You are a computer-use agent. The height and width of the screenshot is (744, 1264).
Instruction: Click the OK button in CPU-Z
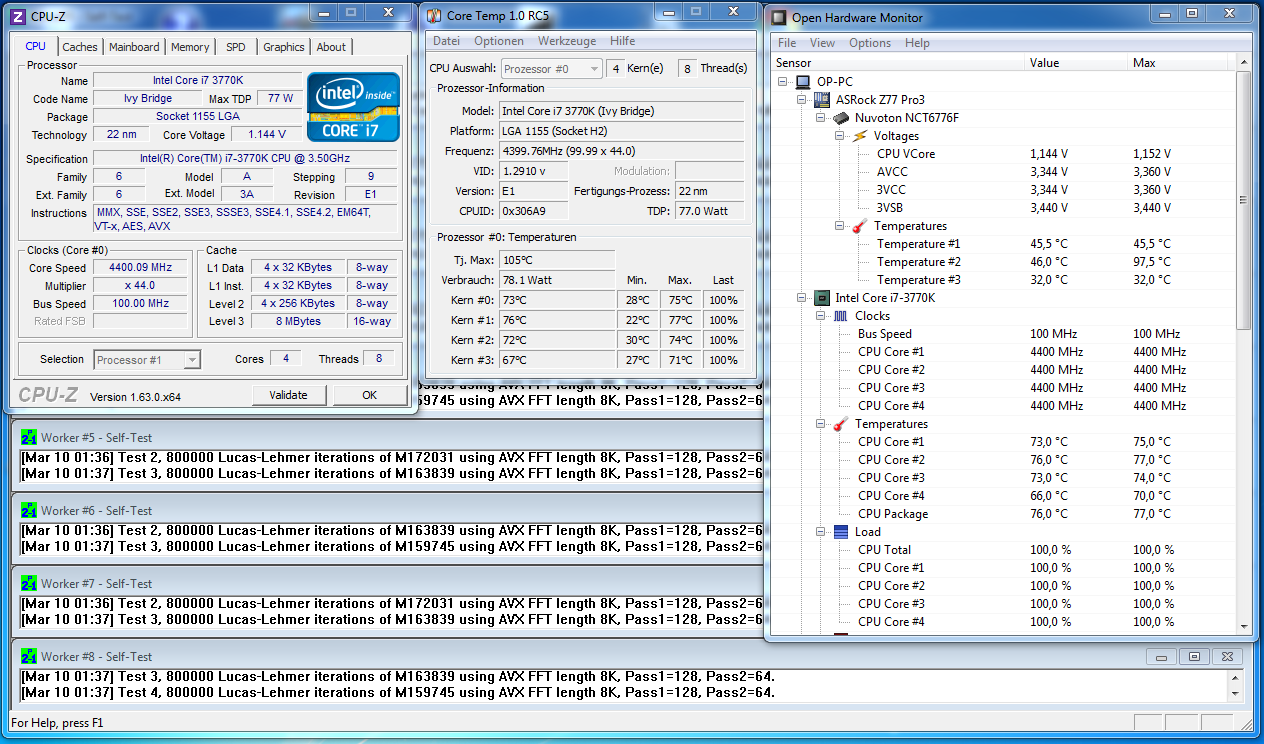(x=369, y=395)
